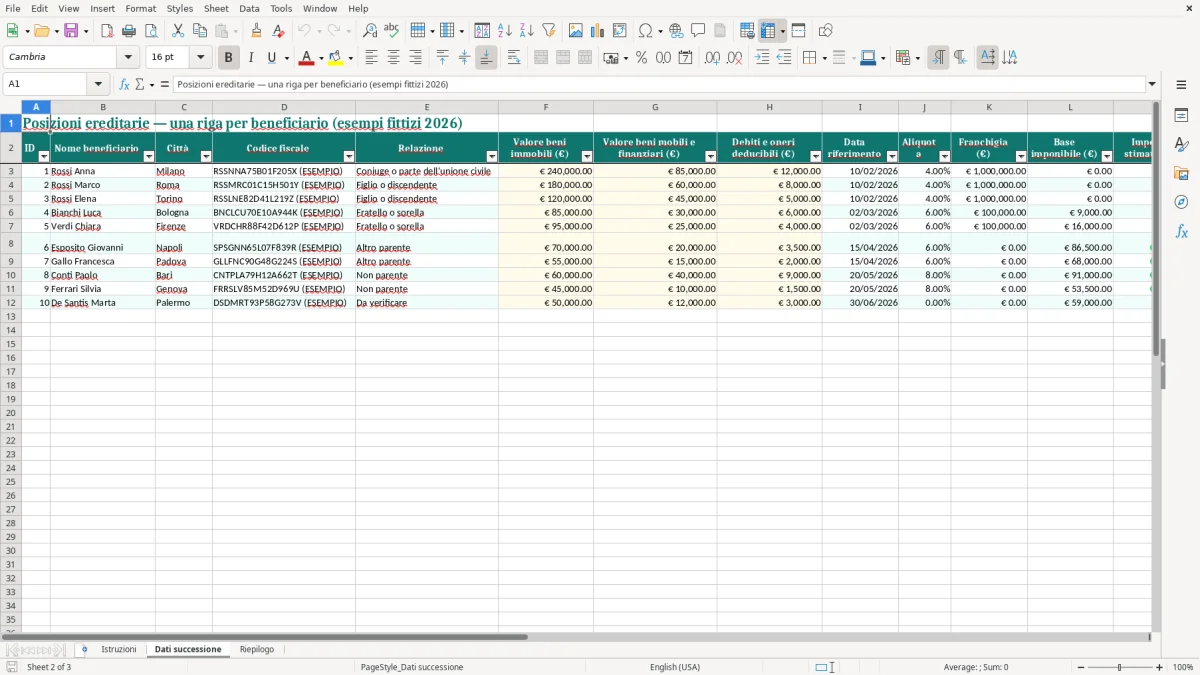Add a decimal place
1200x675 pixels.
[712, 58]
